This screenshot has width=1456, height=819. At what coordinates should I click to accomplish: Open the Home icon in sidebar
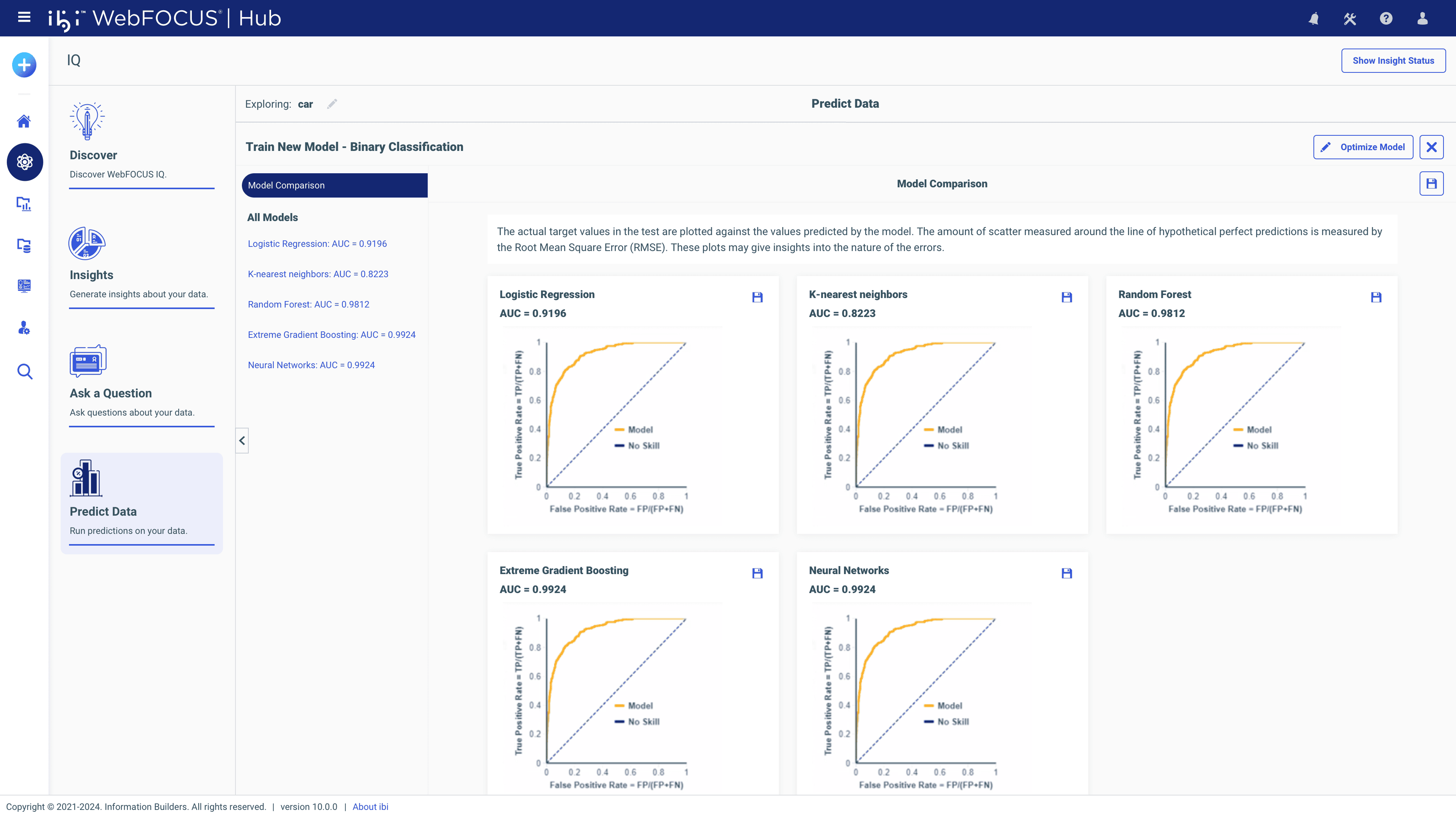(x=24, y=121)
